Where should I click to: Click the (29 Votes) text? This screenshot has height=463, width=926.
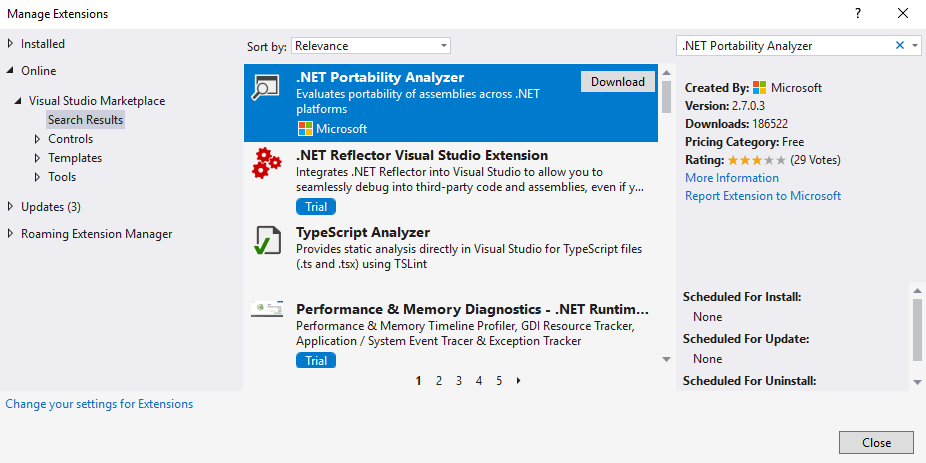[815, 160]
